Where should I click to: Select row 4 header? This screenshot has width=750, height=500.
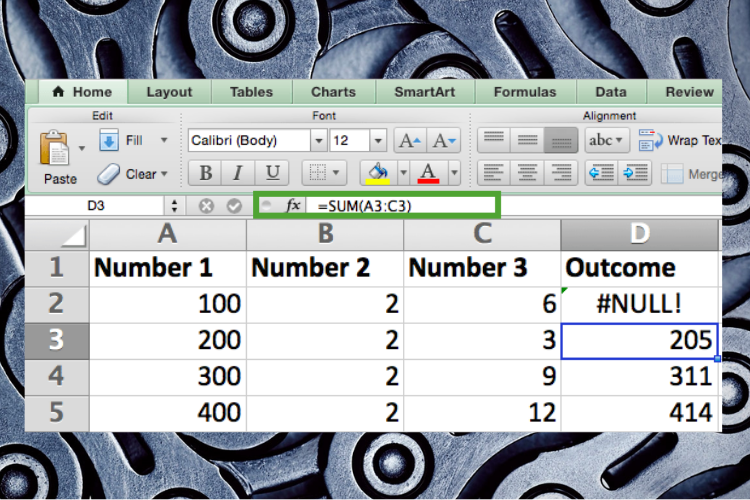click(57, 377)
